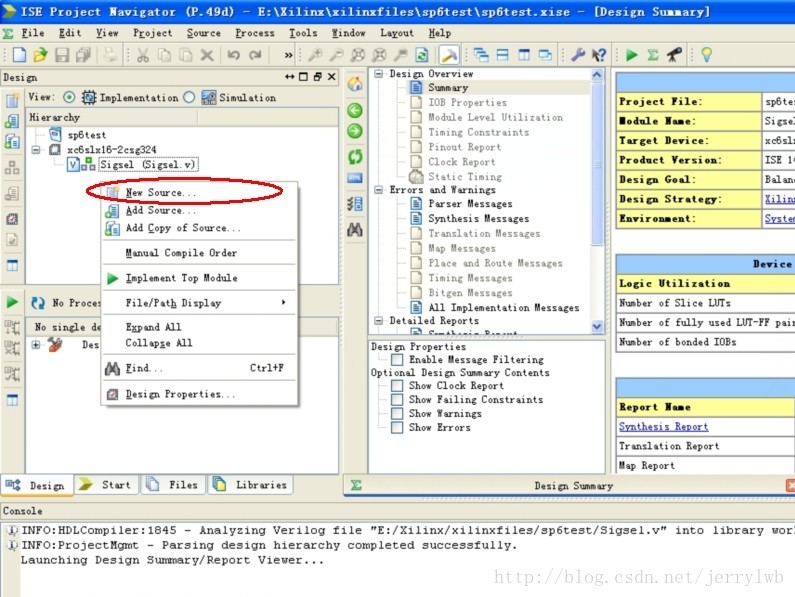
Task: Click the home icon in Design Summary sidebar
Action: 355,84
